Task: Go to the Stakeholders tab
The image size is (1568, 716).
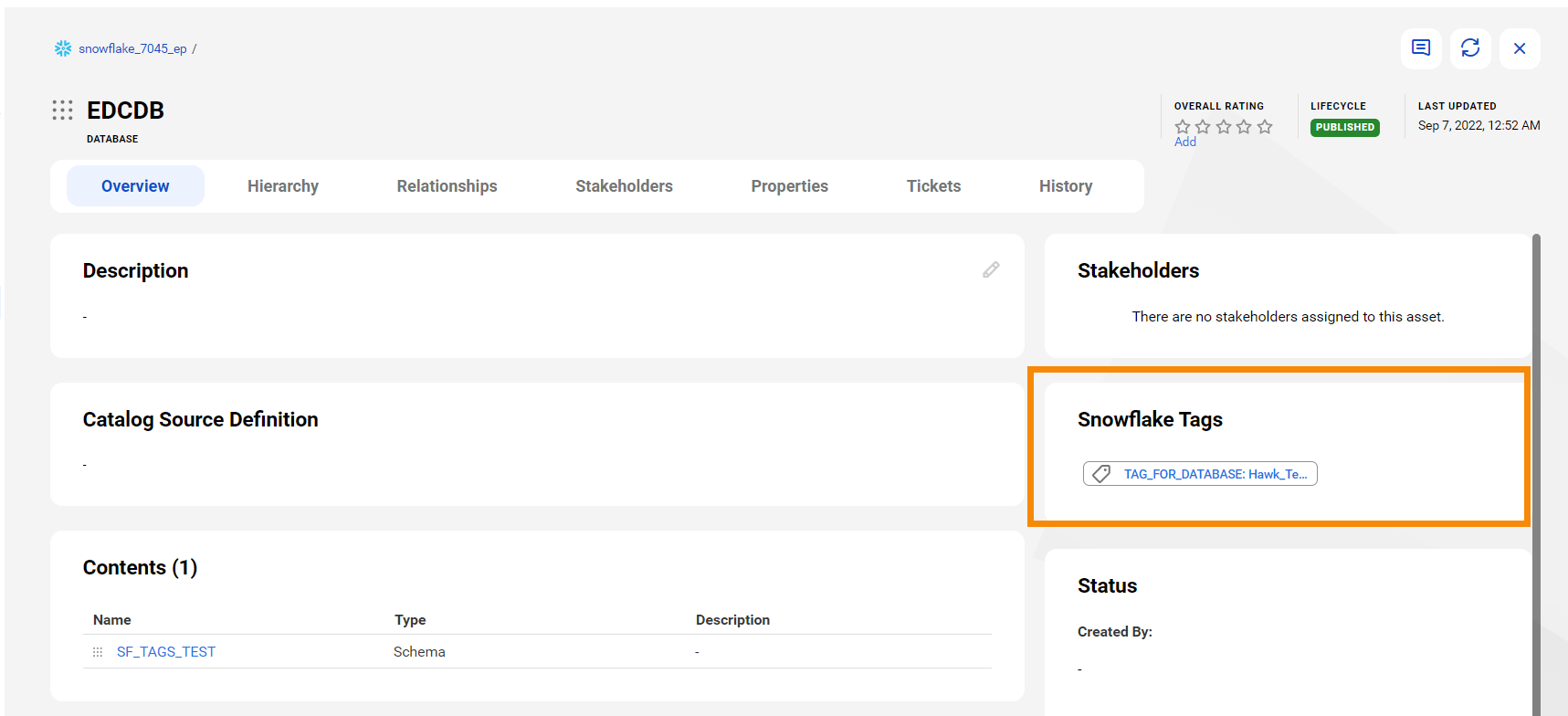Action: (624, 186)
